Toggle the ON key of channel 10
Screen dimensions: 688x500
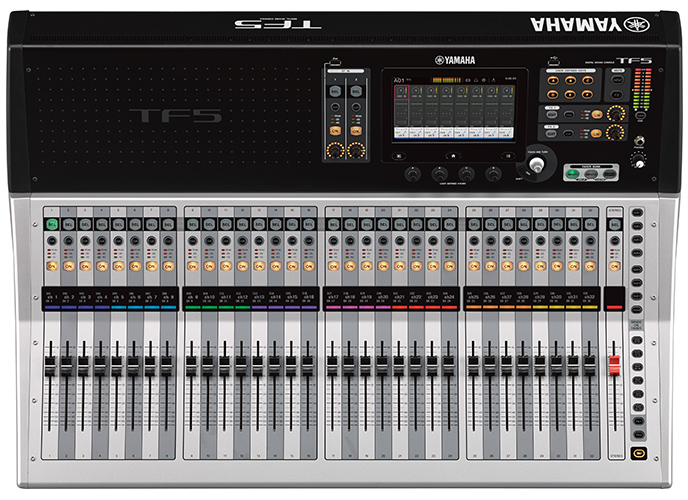pyautogui.click(x=209, y=266)
